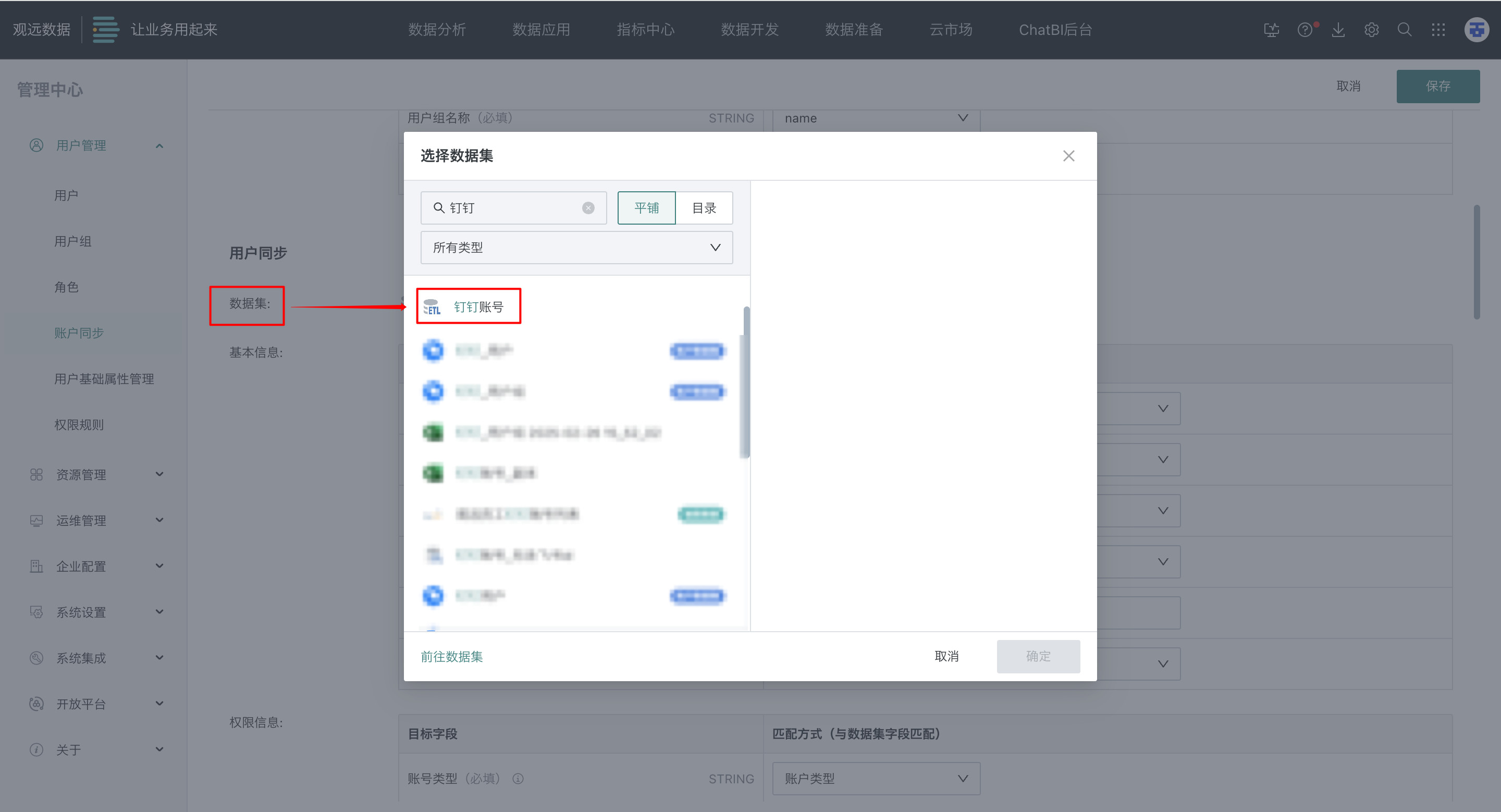This screenshot has width=1501, height=812.
Task: Click the help question mark icon
Action: pos(1305,30)
